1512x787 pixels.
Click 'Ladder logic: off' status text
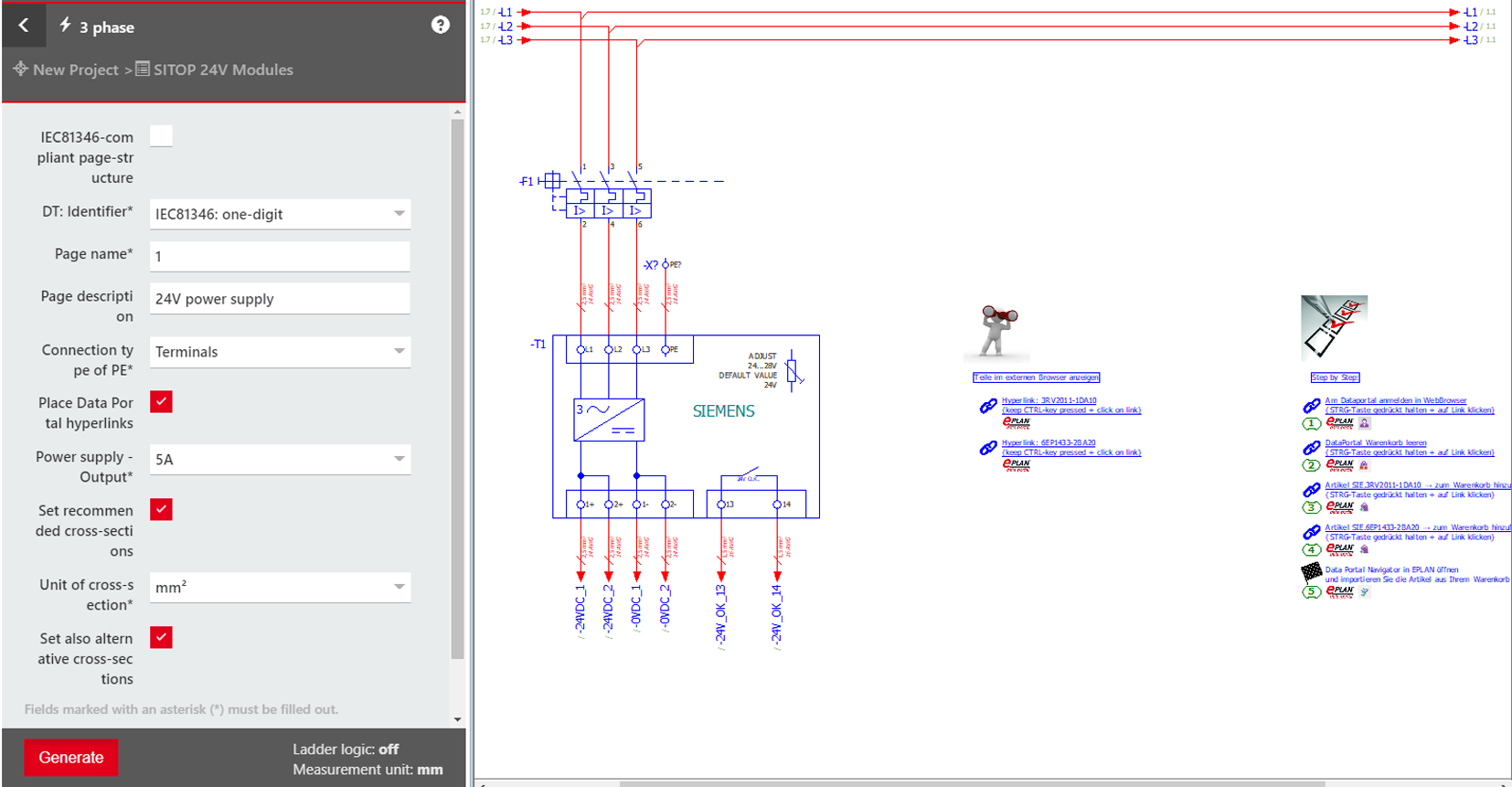click(346, 750)
